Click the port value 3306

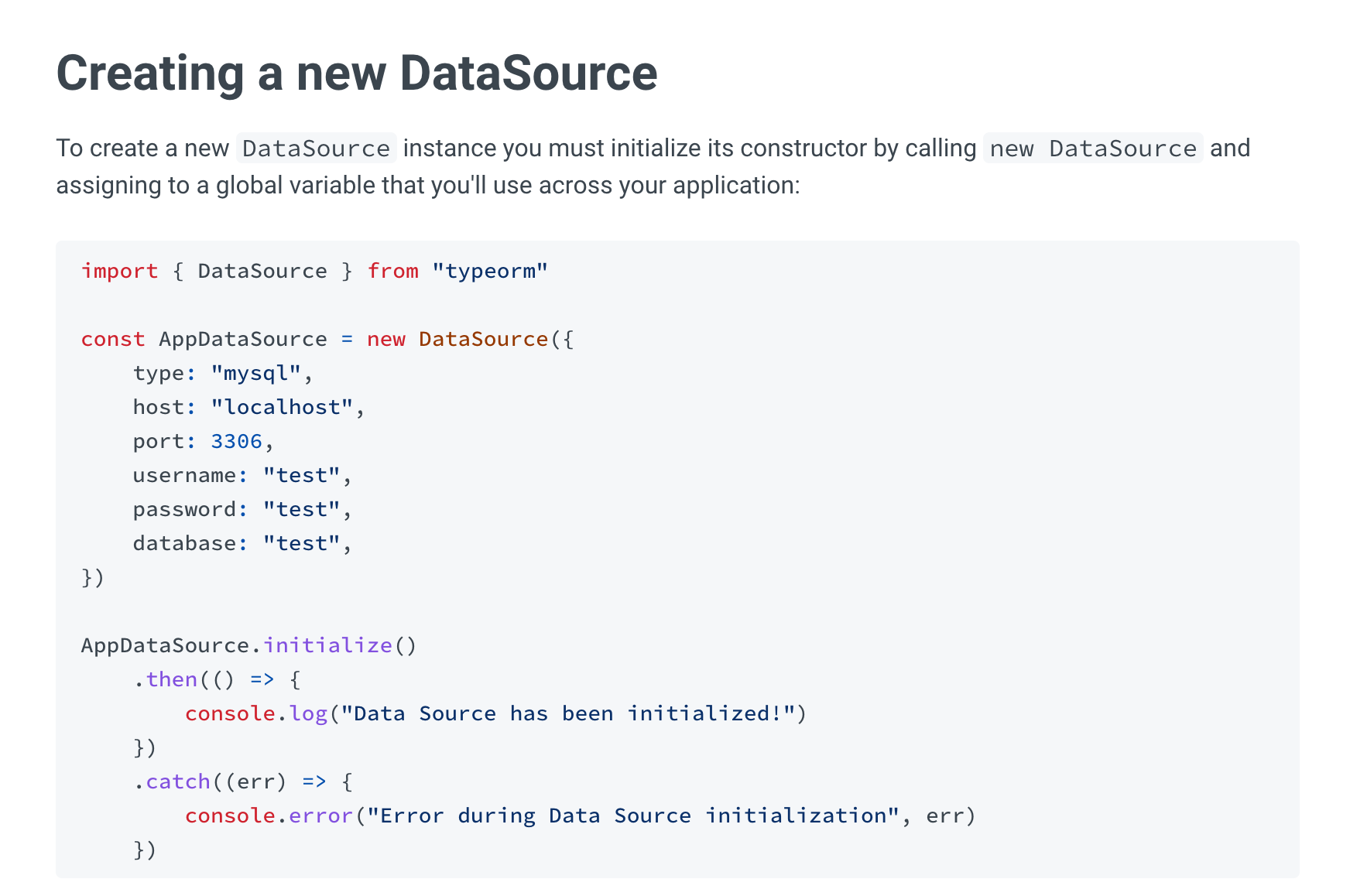click(x=236, y=441)
